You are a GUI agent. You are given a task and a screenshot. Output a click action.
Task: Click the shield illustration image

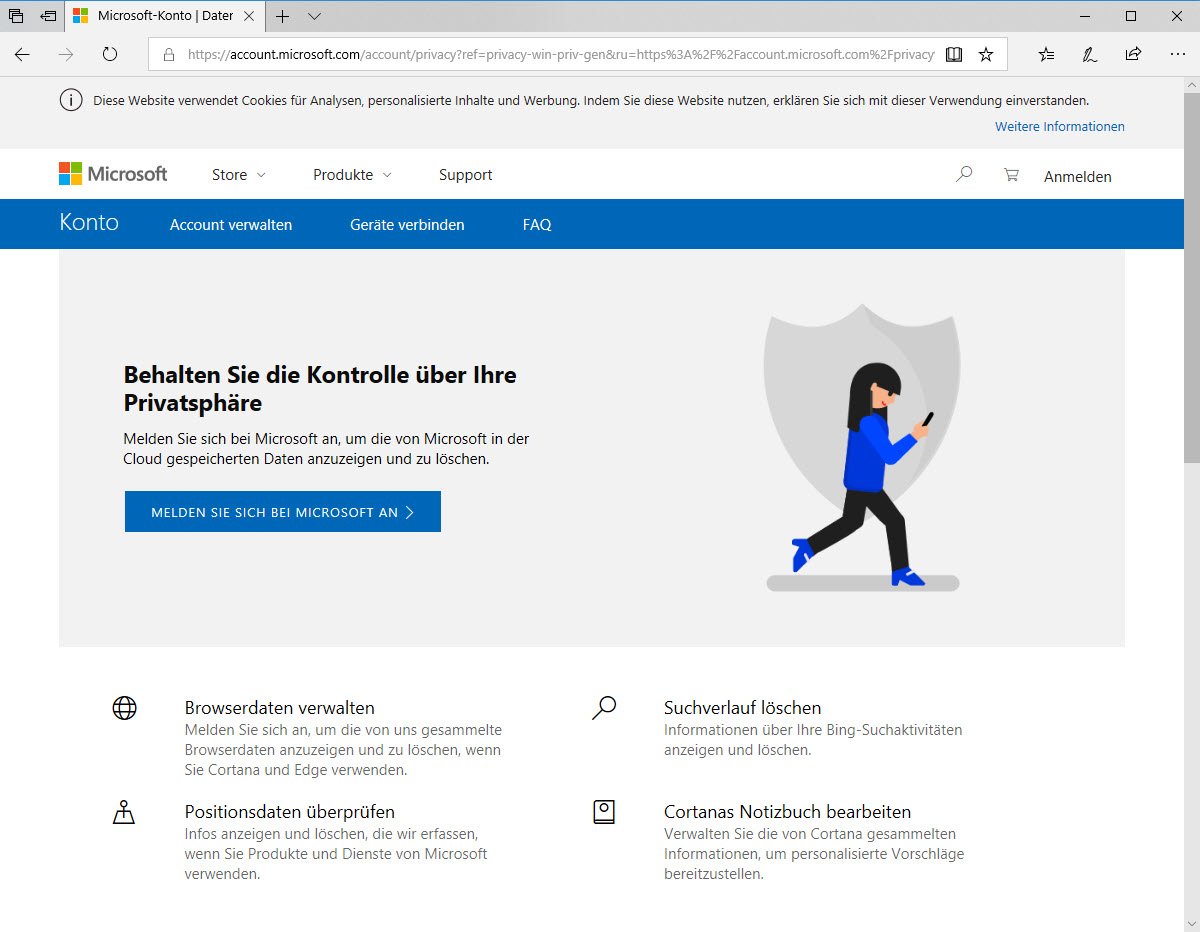point(862,447)
